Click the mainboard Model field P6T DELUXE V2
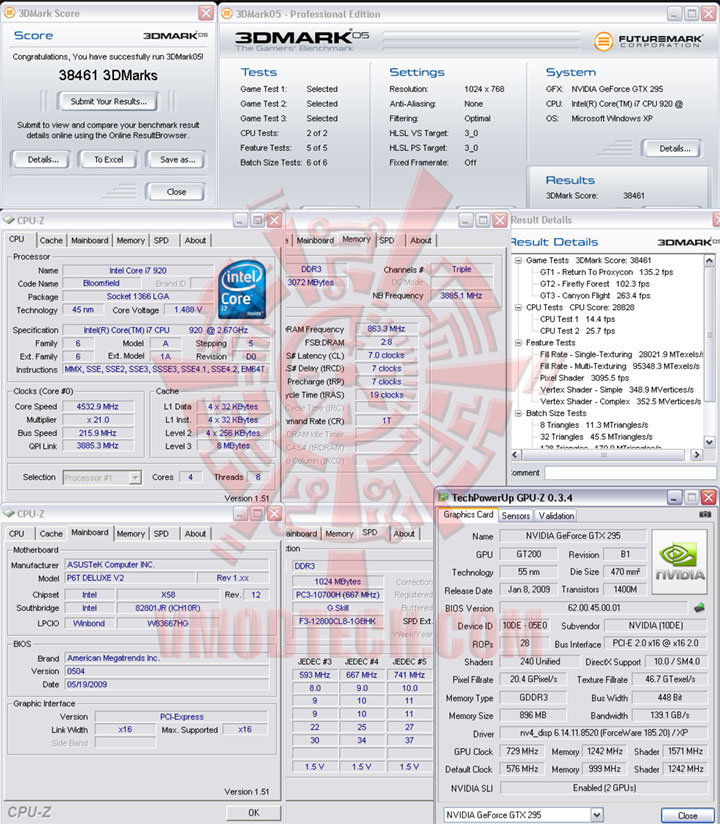Image resolution: width=720 pixels, height=824 pixels. tap(130, 578)
